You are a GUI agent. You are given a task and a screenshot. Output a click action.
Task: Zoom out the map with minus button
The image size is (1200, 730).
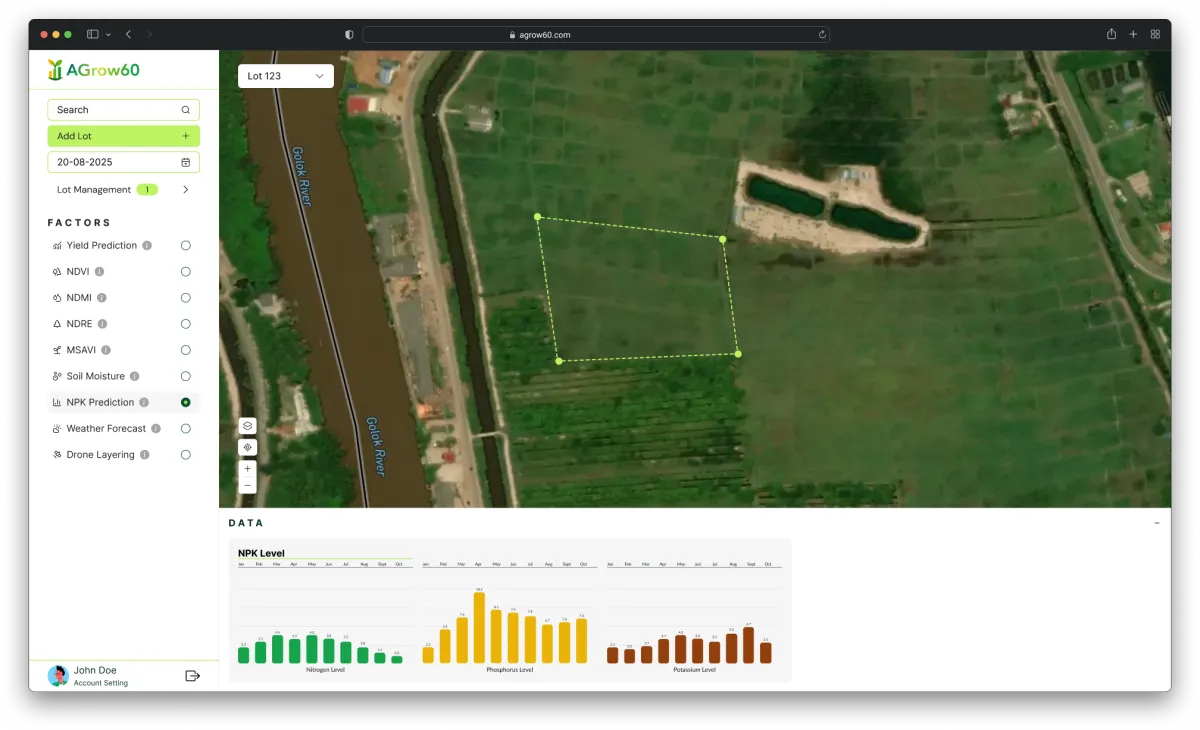pos(248,485)
